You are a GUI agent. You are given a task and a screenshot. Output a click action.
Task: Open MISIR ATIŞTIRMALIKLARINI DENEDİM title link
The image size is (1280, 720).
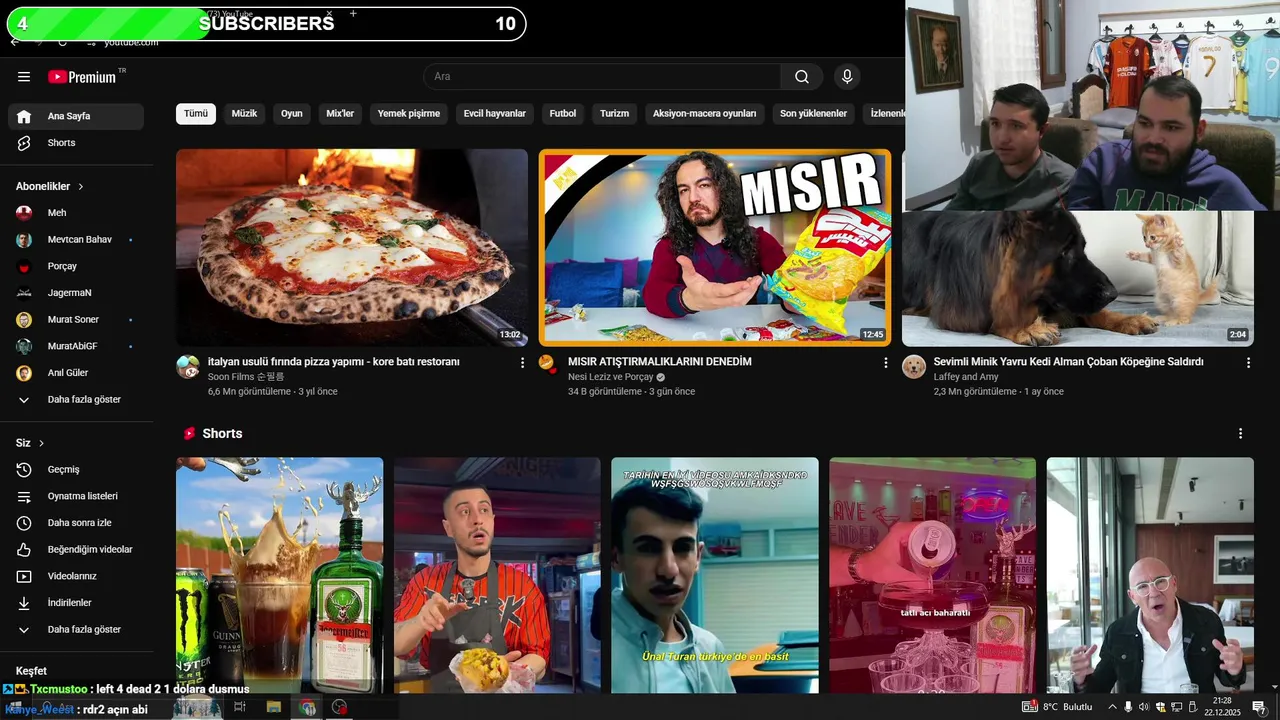click(660, 362)
